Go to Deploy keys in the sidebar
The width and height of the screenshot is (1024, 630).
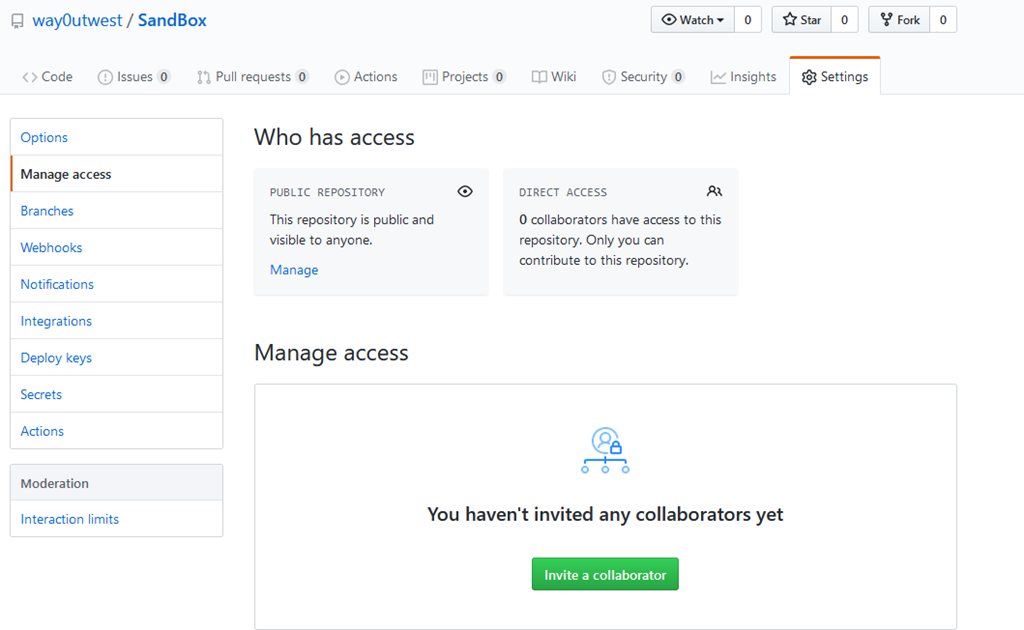[x=56, y=358]
